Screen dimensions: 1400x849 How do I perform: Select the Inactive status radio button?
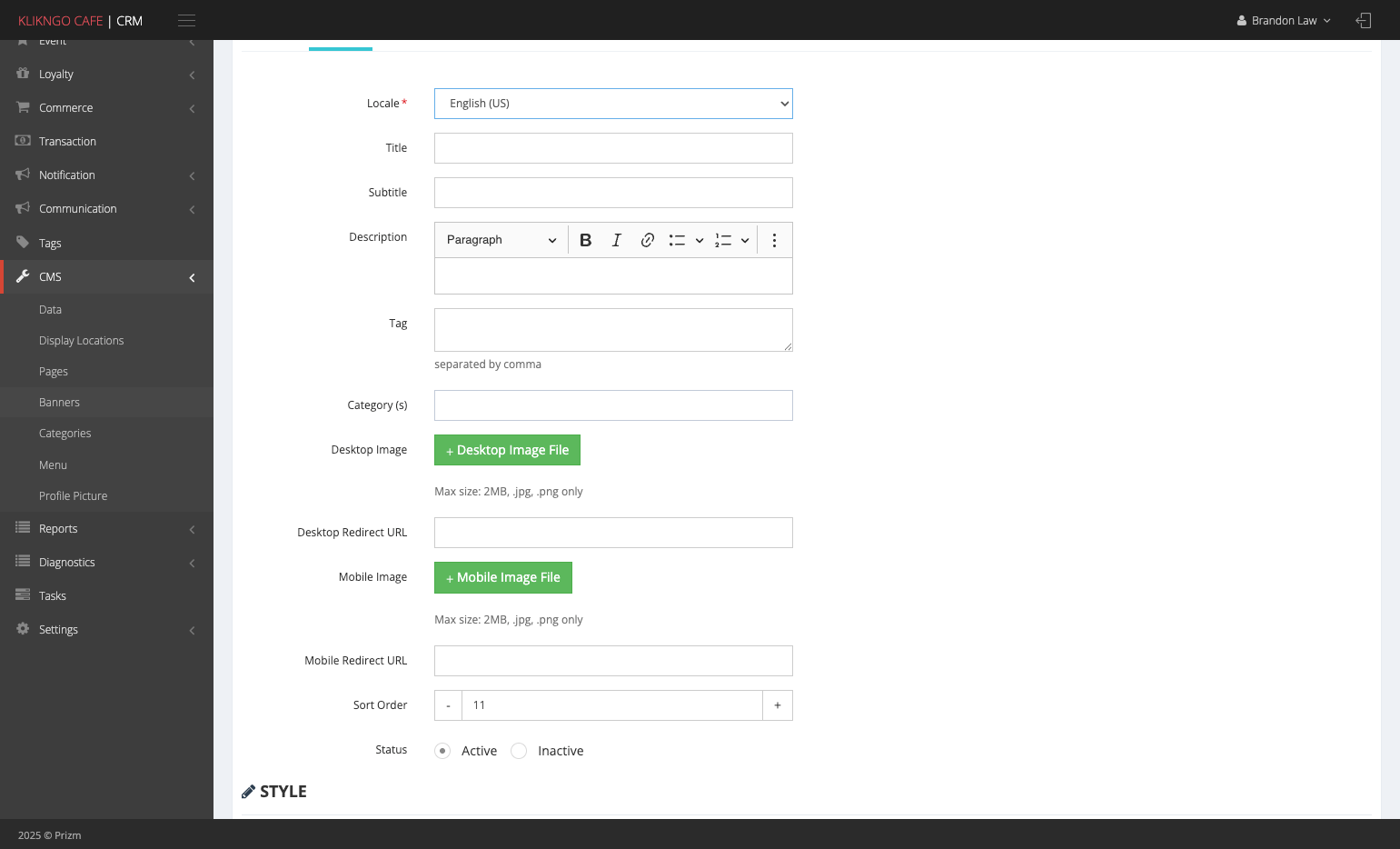[519, 751]
